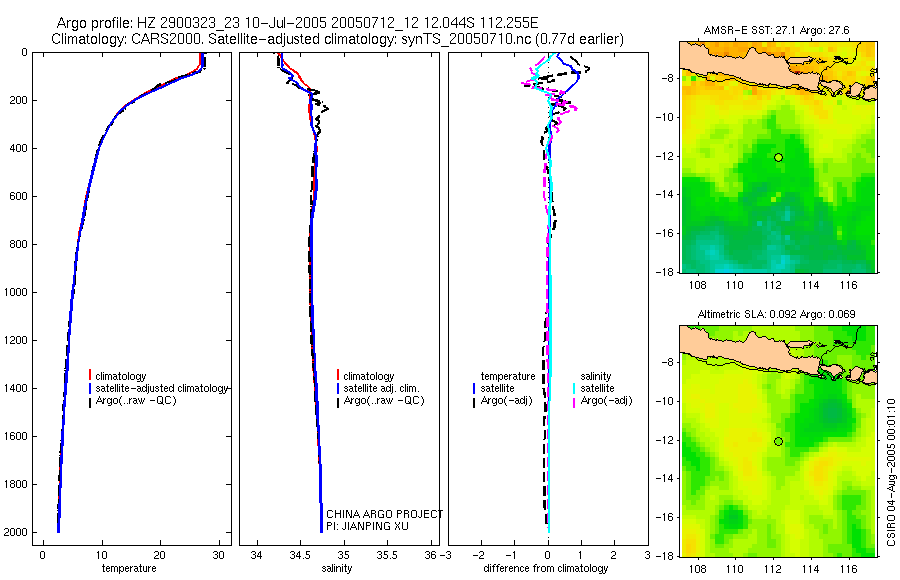Image resolution: width=900 pixels, height=580 pixels.
Task: Click the 'salinity' x-axis label
Action: (337, 568)
